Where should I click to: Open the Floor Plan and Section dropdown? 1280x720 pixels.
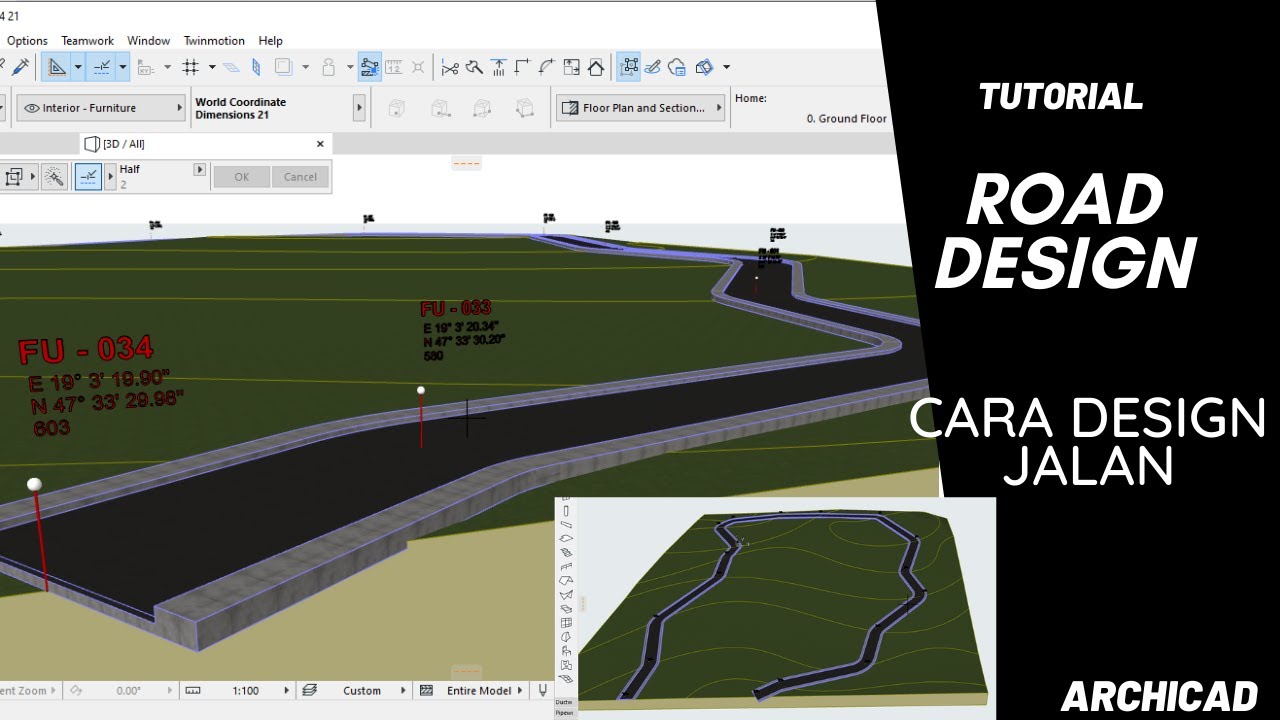coord(640,108)
